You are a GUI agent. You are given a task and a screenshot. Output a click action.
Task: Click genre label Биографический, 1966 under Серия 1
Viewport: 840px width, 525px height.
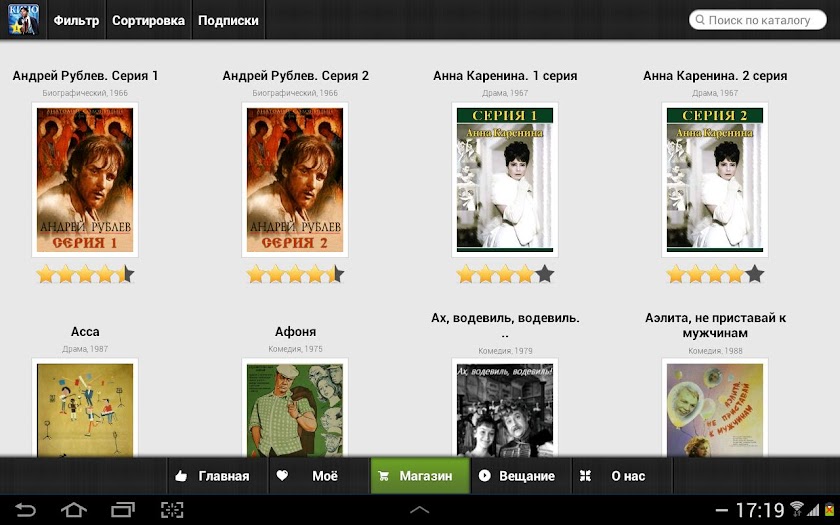point(85,93)
